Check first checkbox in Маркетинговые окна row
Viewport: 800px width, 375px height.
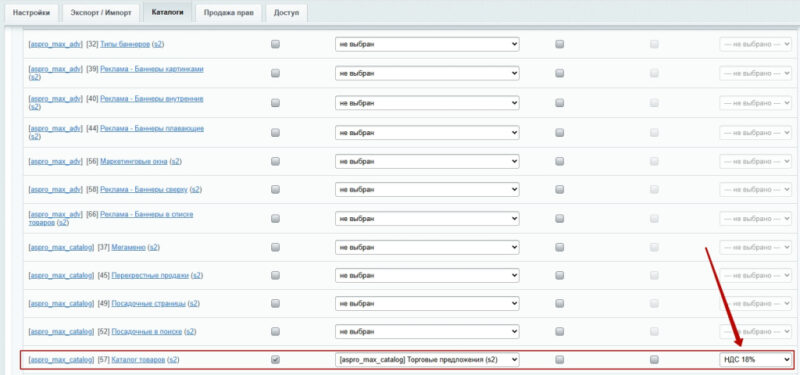[276, 161]
